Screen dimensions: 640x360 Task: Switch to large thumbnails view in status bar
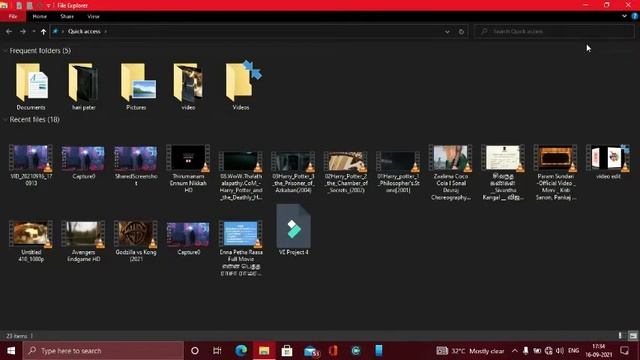click(x=633, y=336)
